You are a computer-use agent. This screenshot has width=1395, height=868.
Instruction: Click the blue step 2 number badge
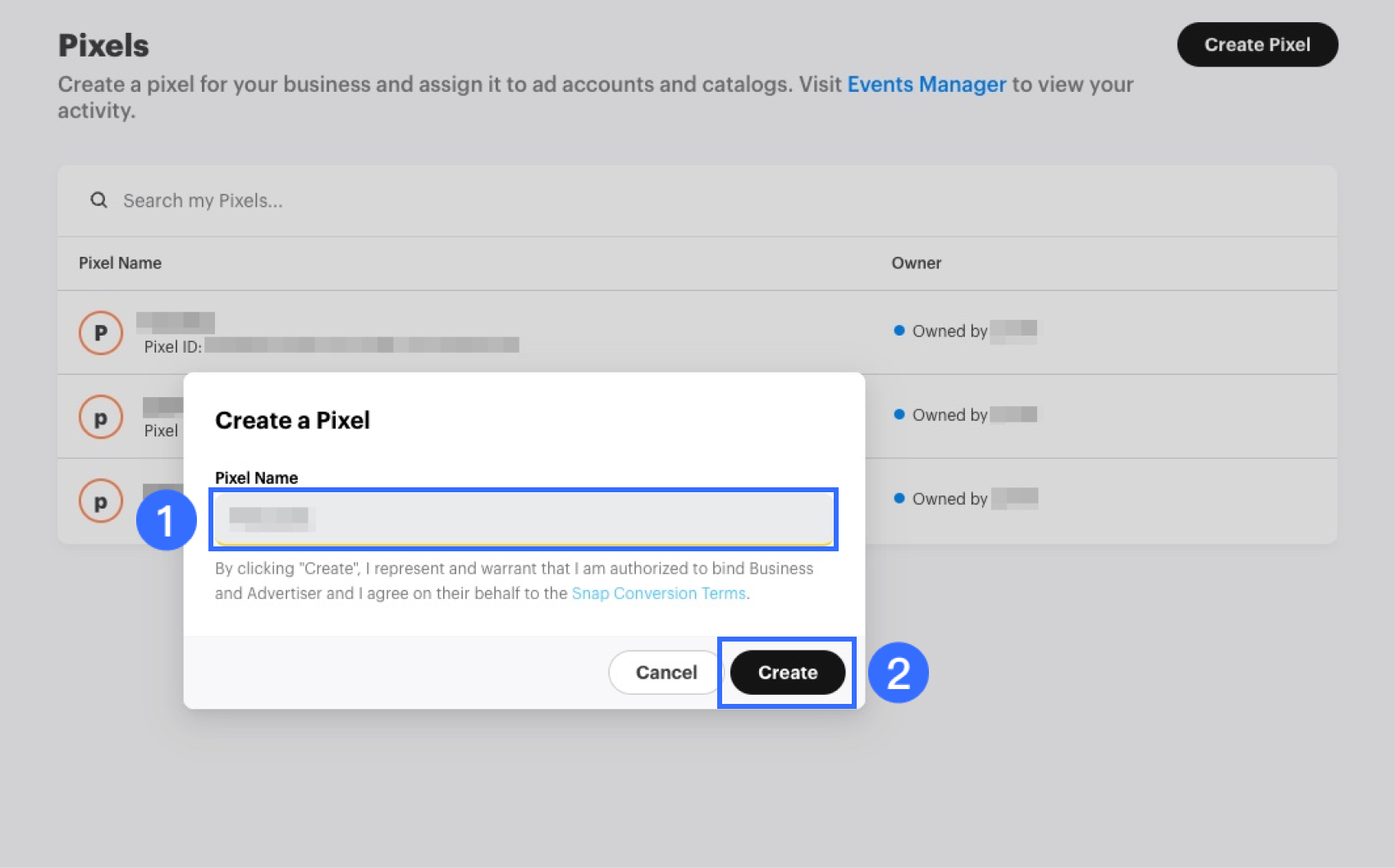898,673
